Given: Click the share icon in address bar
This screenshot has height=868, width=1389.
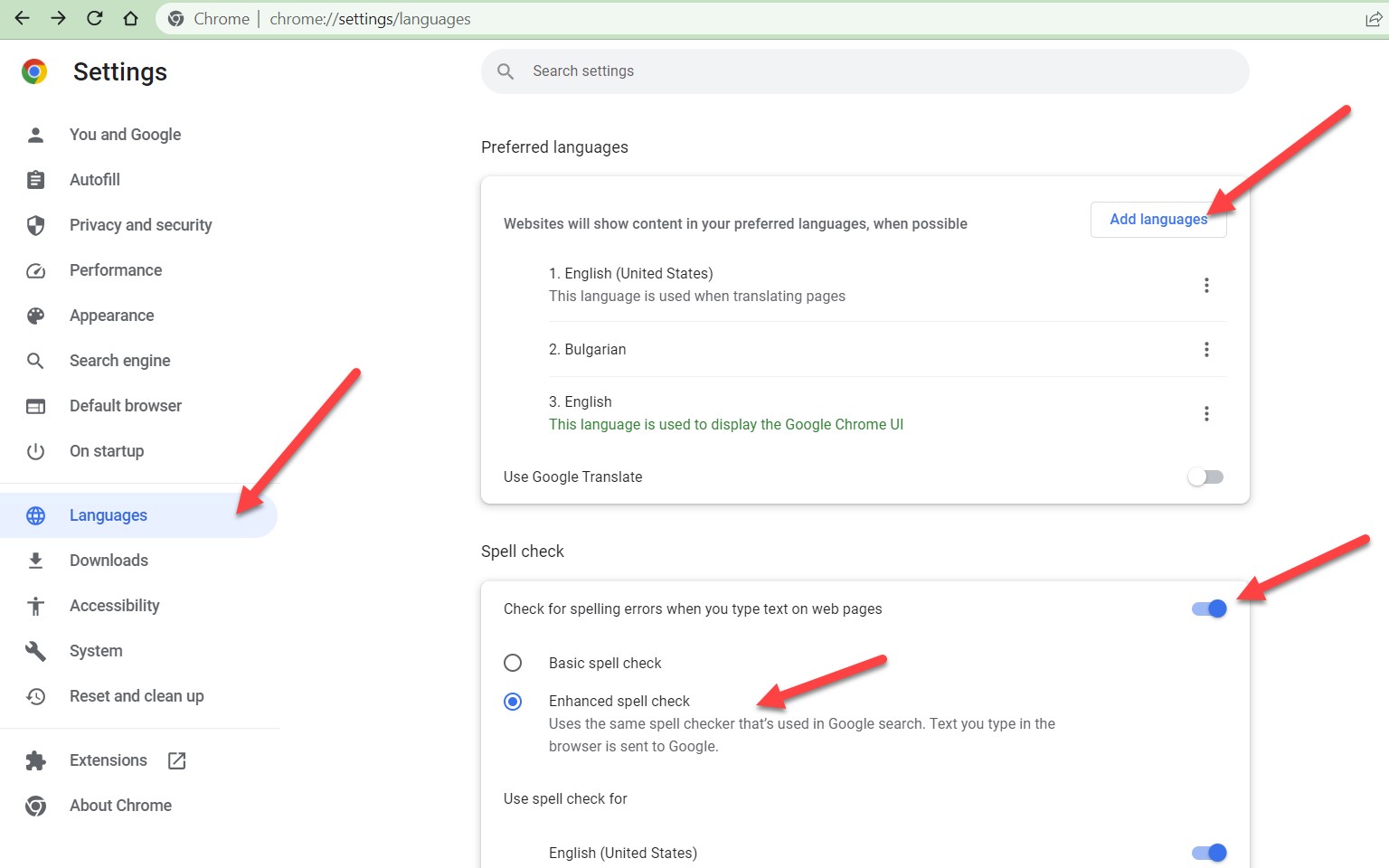Looking at the screenshot, I should tap(1373, 19).
